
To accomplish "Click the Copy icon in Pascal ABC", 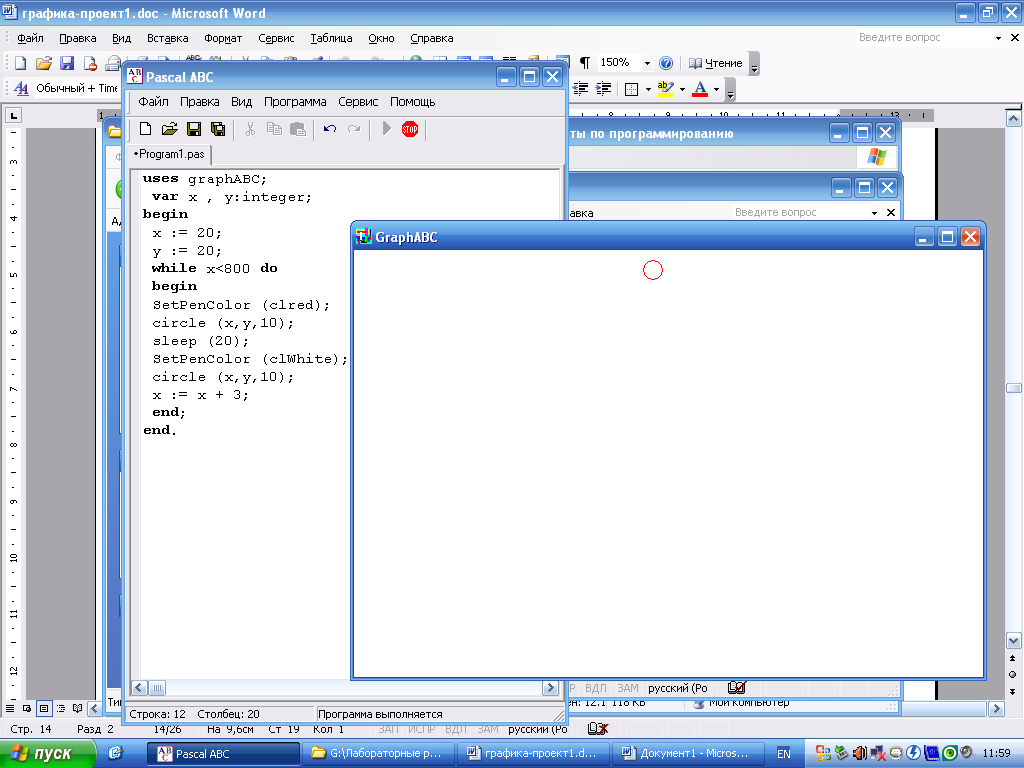I will coord(274,129).
